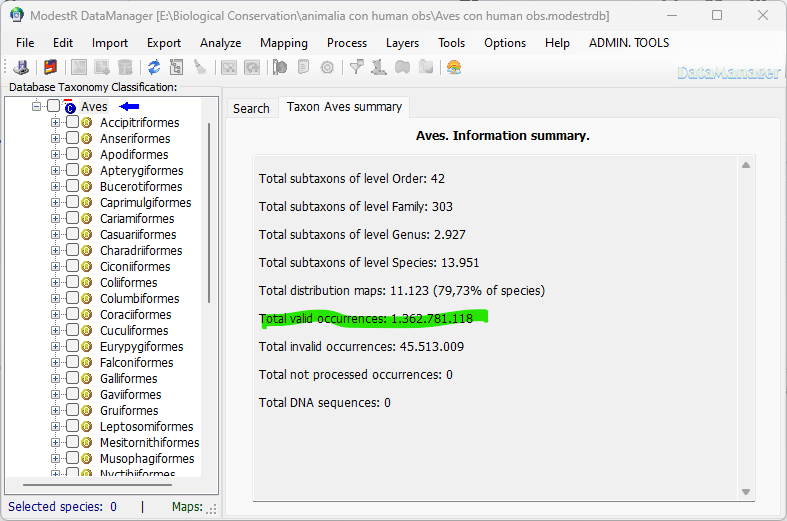Click the ModestR app icon in title bar
Screen dimensions: 787x521
click(17, 15)
